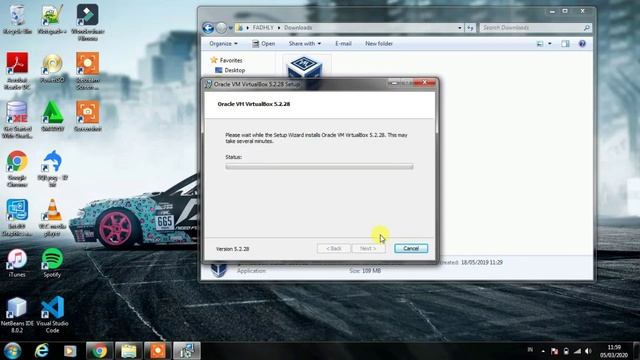The image size is (640, 360).
Task: Click the Explorer back navigation arrow
Action: tap(208, 28)
